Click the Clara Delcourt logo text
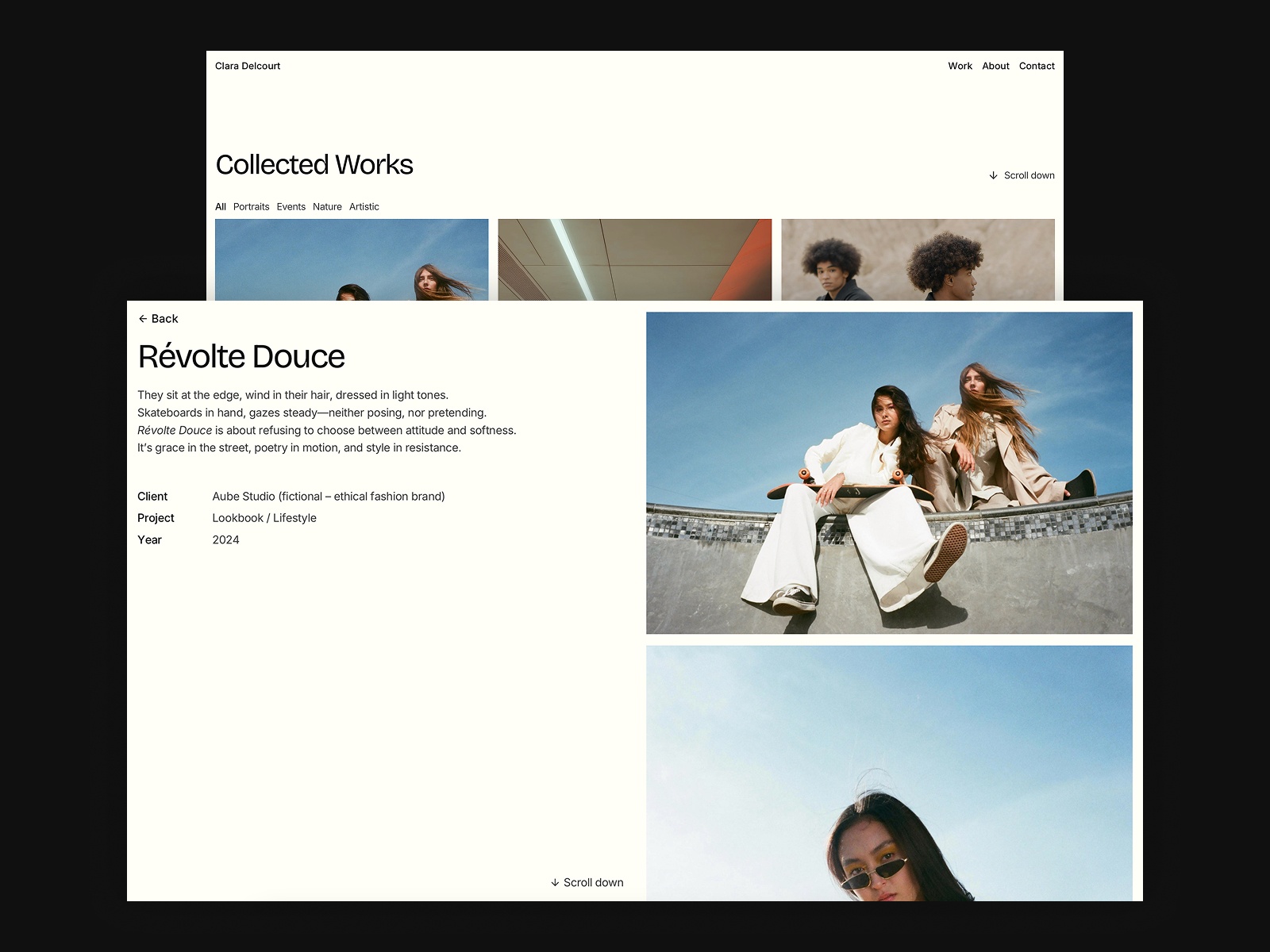Viewport: 1270px width, 952px height. 248,66
